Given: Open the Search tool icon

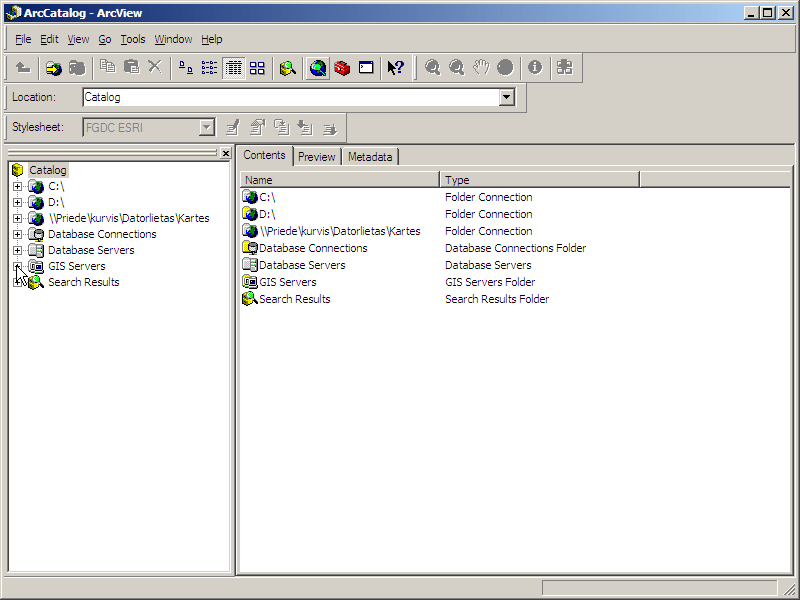Looking at the screenshot, I should (288, 67).
